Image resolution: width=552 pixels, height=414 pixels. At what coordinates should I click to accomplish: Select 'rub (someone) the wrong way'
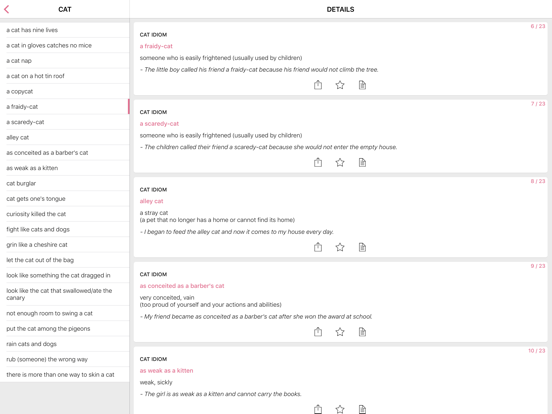click(65, 359)
